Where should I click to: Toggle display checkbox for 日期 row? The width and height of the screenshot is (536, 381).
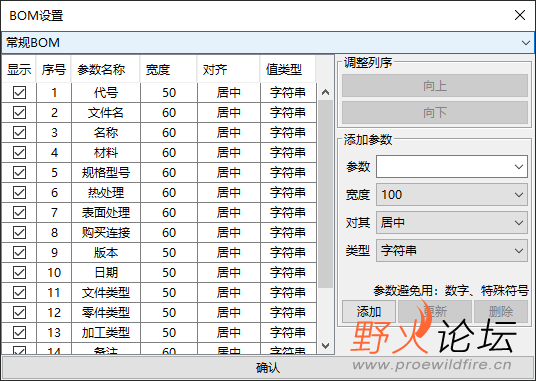pos(19,272)
